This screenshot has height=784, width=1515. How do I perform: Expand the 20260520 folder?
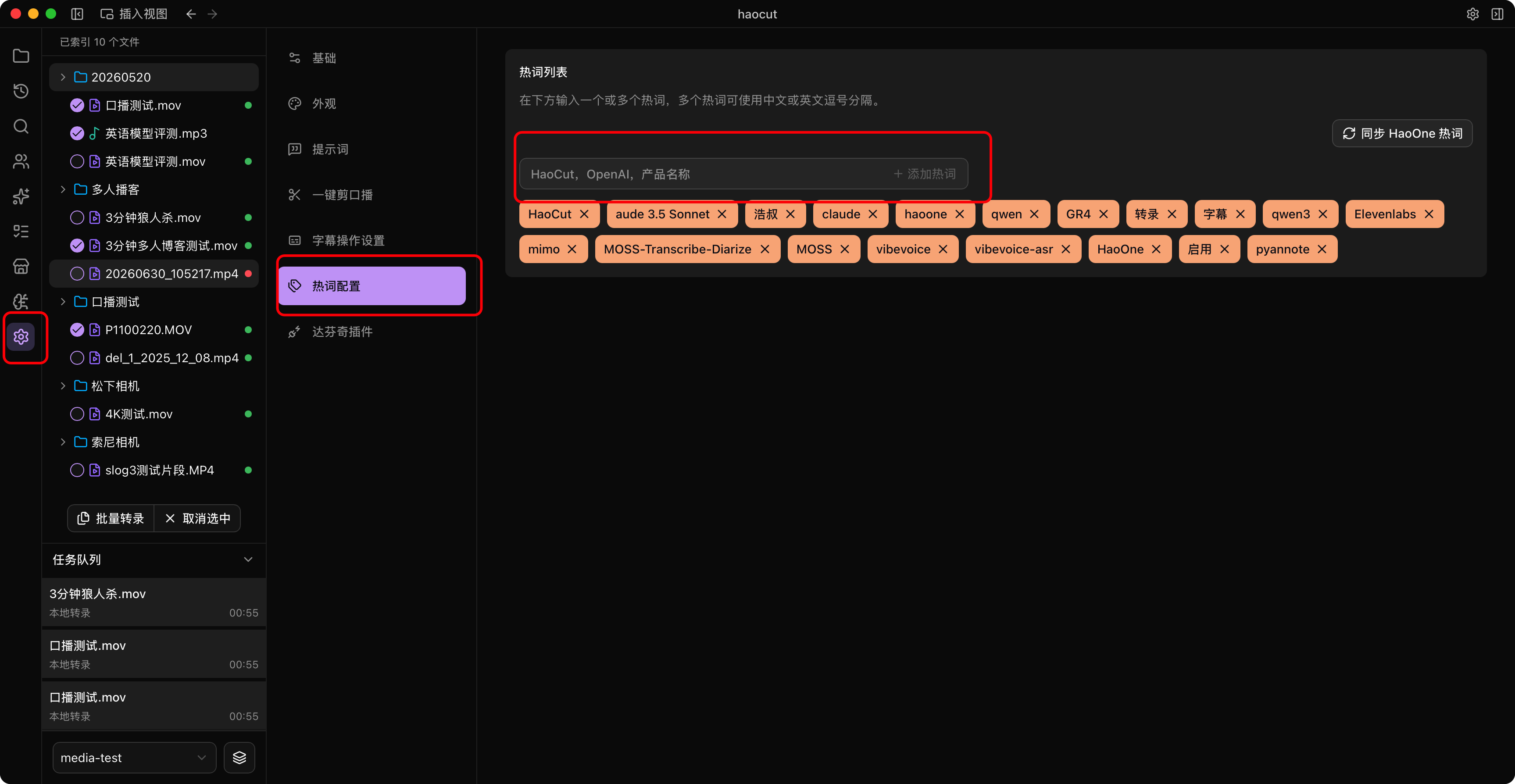[x=63, y=77]
